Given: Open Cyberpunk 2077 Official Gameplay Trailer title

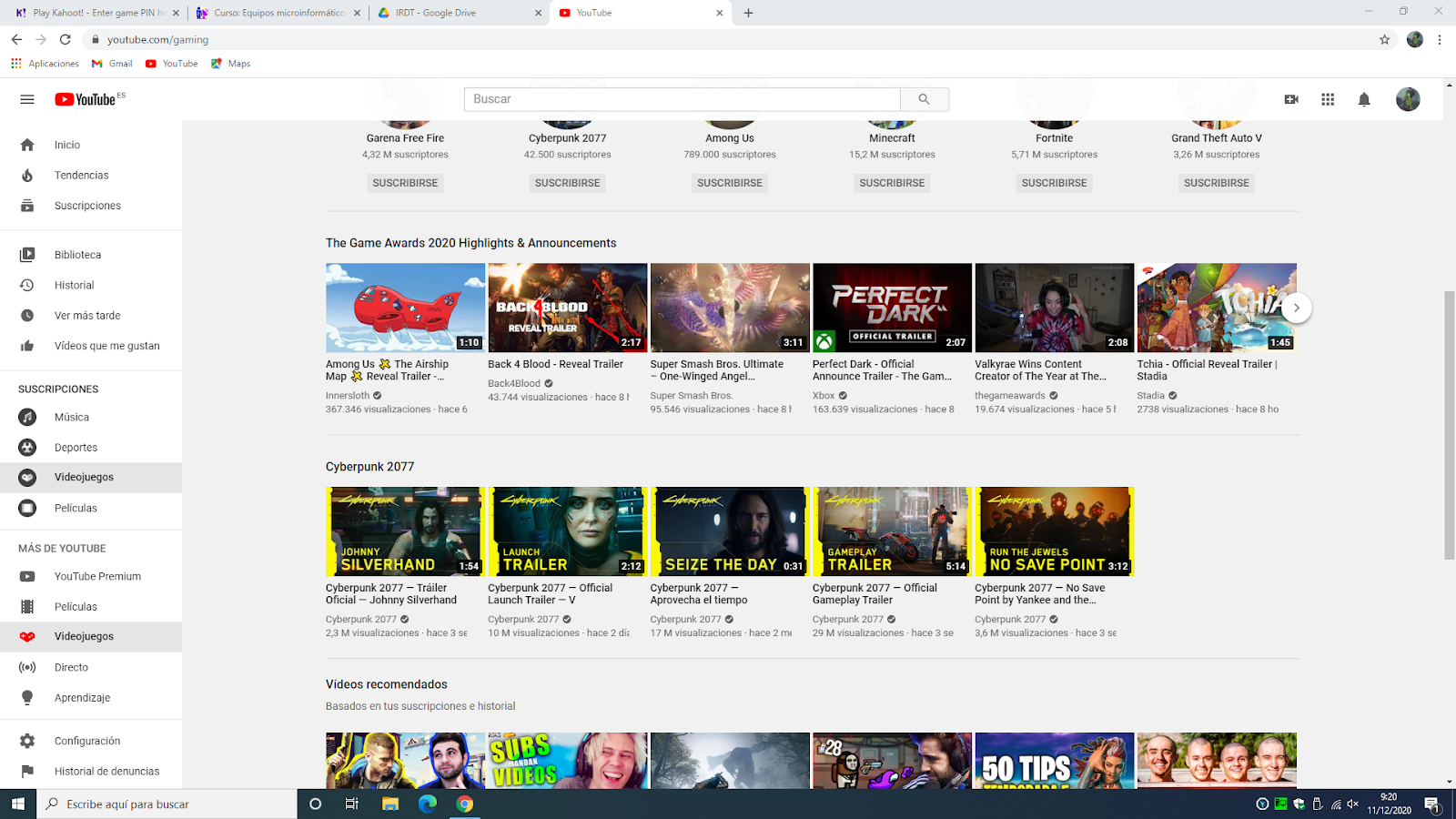Looking at the screenshot, I should click(875, 593).
